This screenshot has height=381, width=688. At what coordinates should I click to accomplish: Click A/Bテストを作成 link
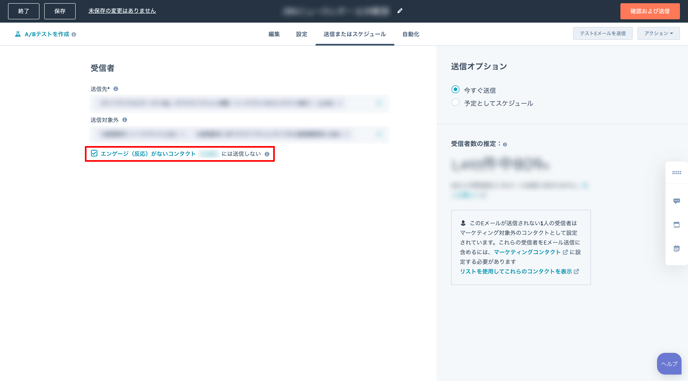pyautogui.click(x=47, y=34)
